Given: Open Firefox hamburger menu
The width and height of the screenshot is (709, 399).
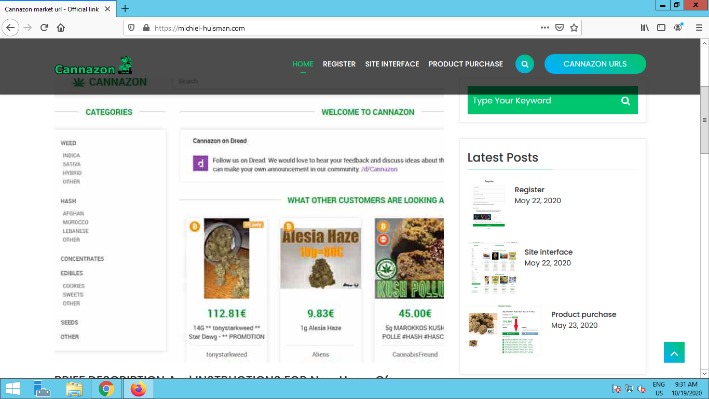Looking at the screenshot, I should 699,28.
